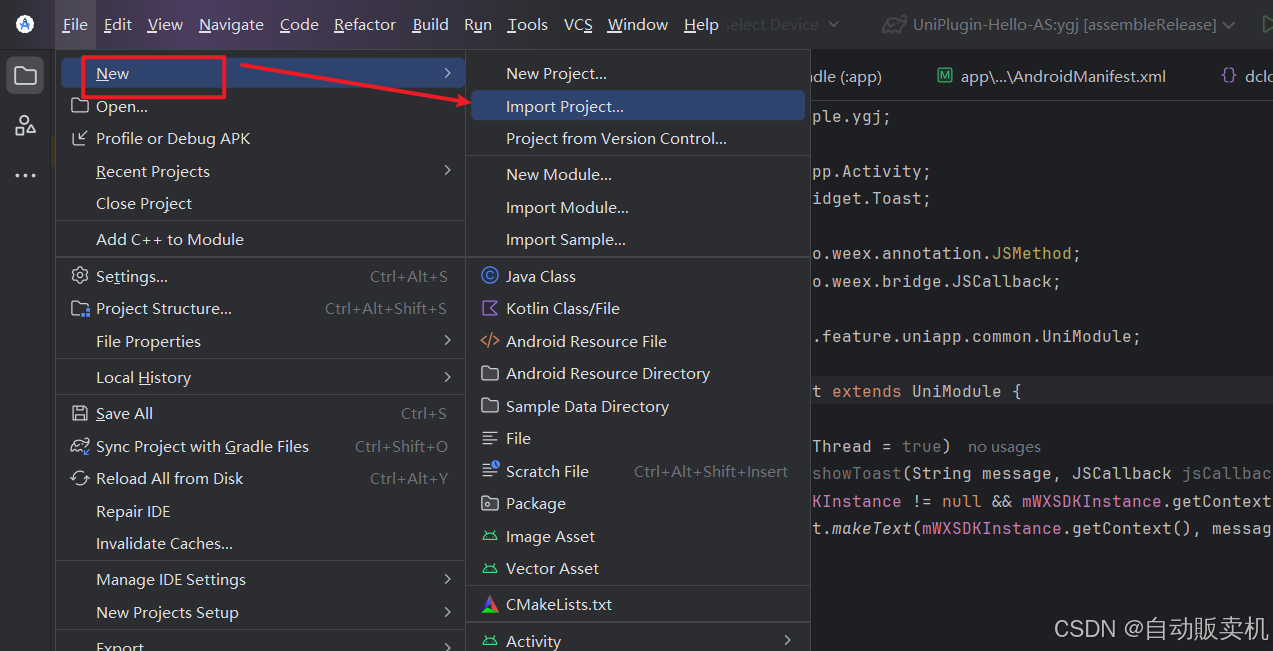Open the Code menu
The height and width of the screenshot is (651, 1273).
pyautogui.click(x=299, y=24)
